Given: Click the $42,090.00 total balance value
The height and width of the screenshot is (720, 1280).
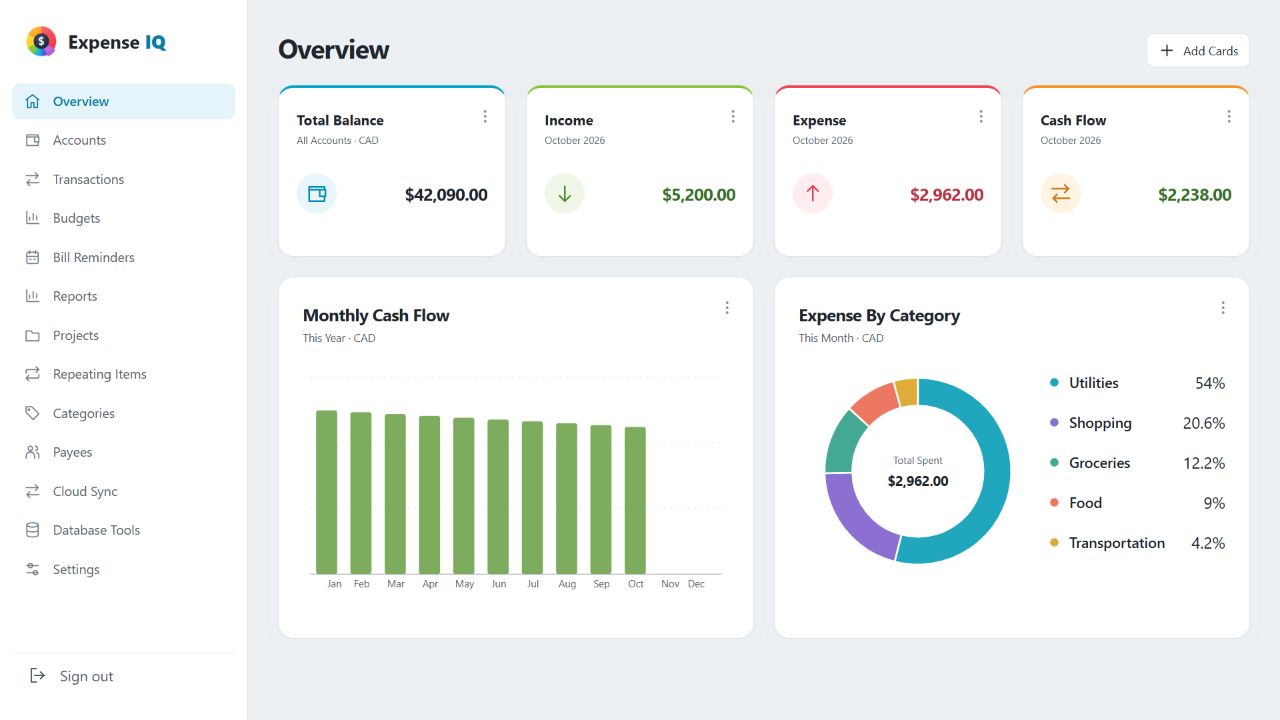Looking at the screenshot, I should (x=446, y=195).
